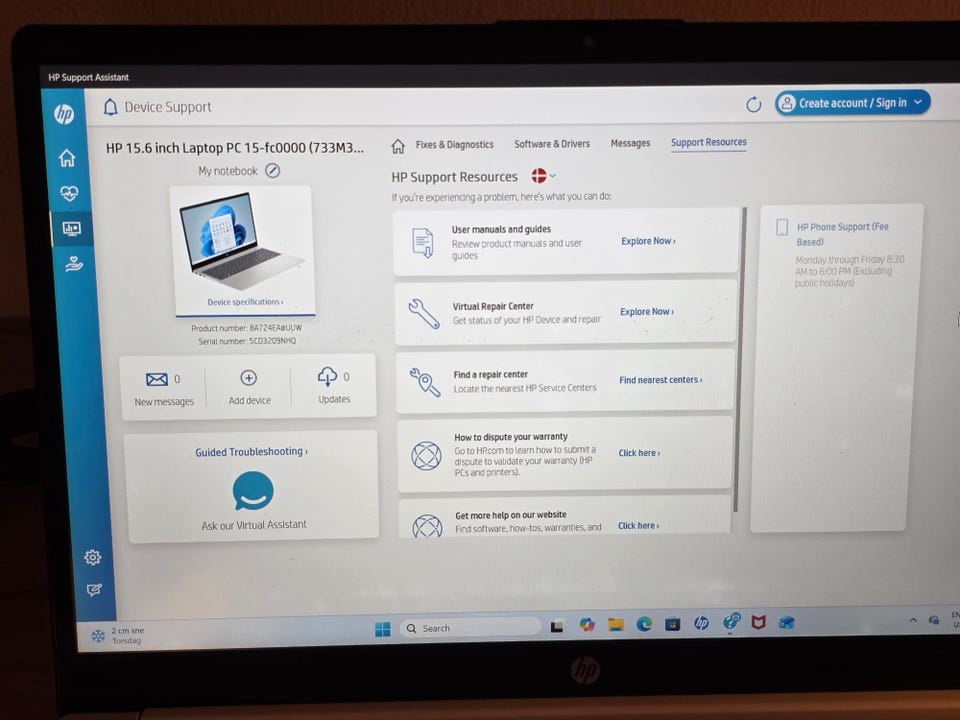Open Settings gear in sidebar
Screen dimensions: 960x720
[92, 557]
